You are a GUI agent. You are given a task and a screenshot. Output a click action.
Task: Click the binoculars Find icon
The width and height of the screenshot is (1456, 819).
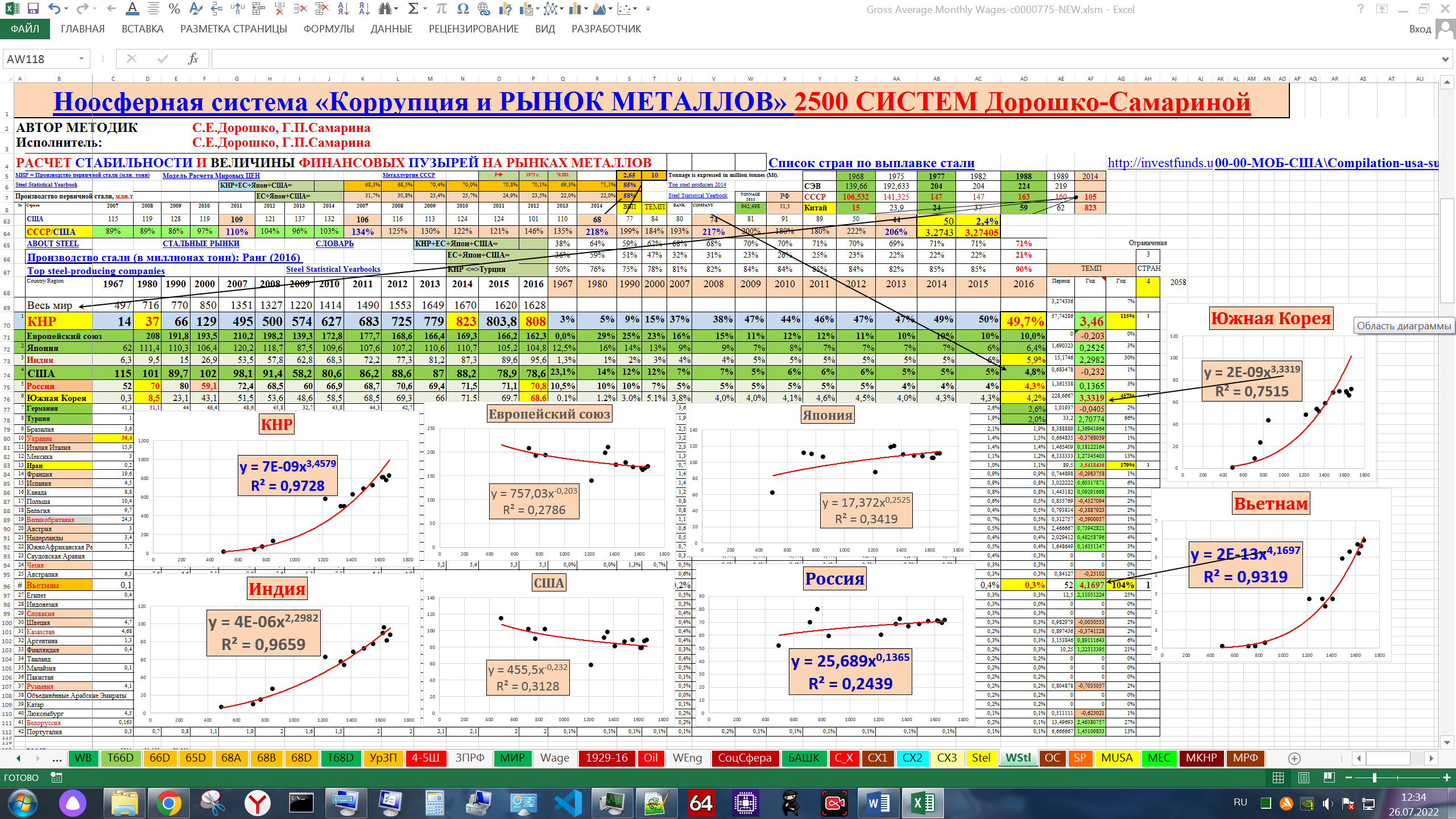coord(385,9)
